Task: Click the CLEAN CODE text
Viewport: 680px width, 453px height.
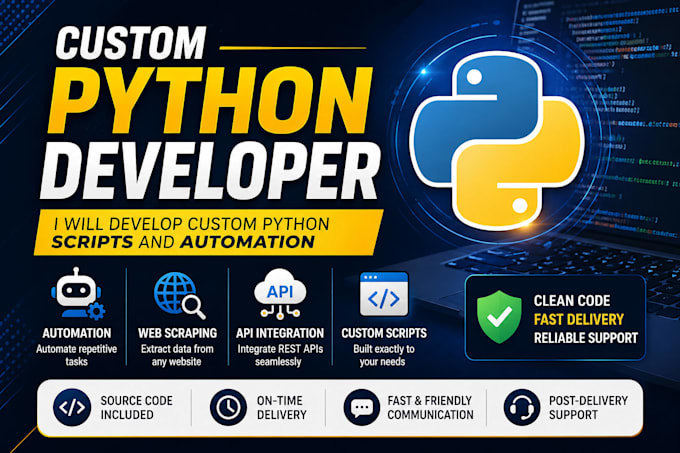Action: 572,300
